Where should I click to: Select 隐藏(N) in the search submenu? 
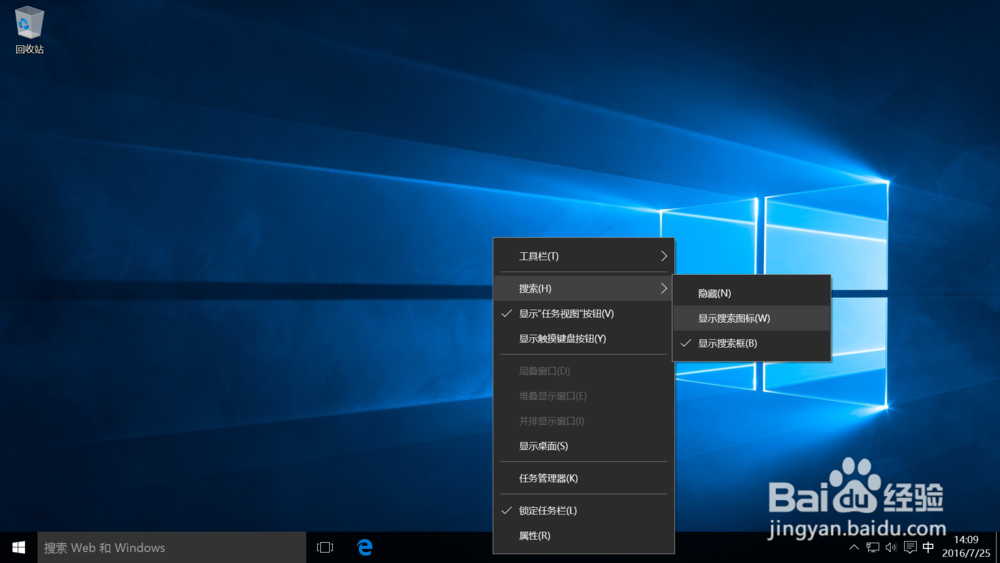coord(751,293)
